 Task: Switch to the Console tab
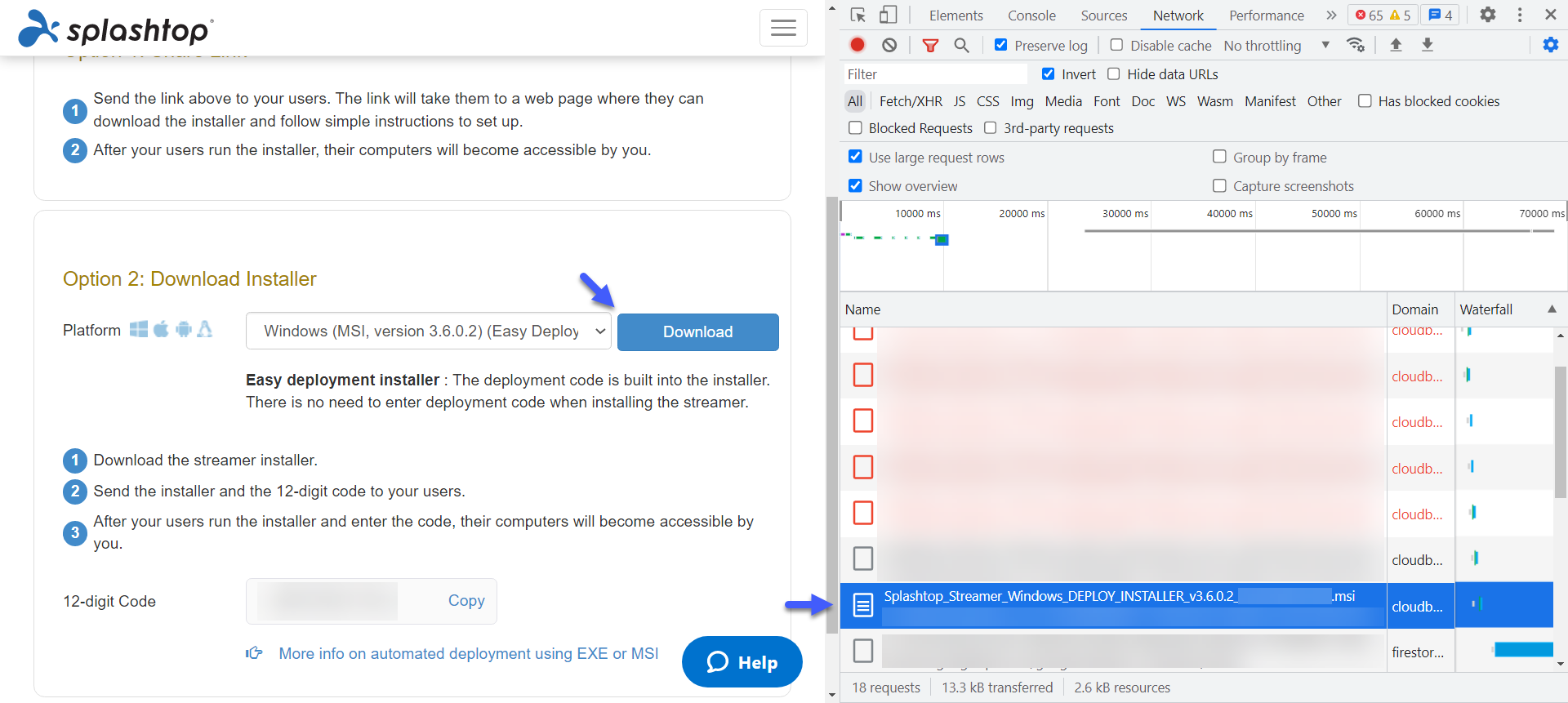(1031, 16)
